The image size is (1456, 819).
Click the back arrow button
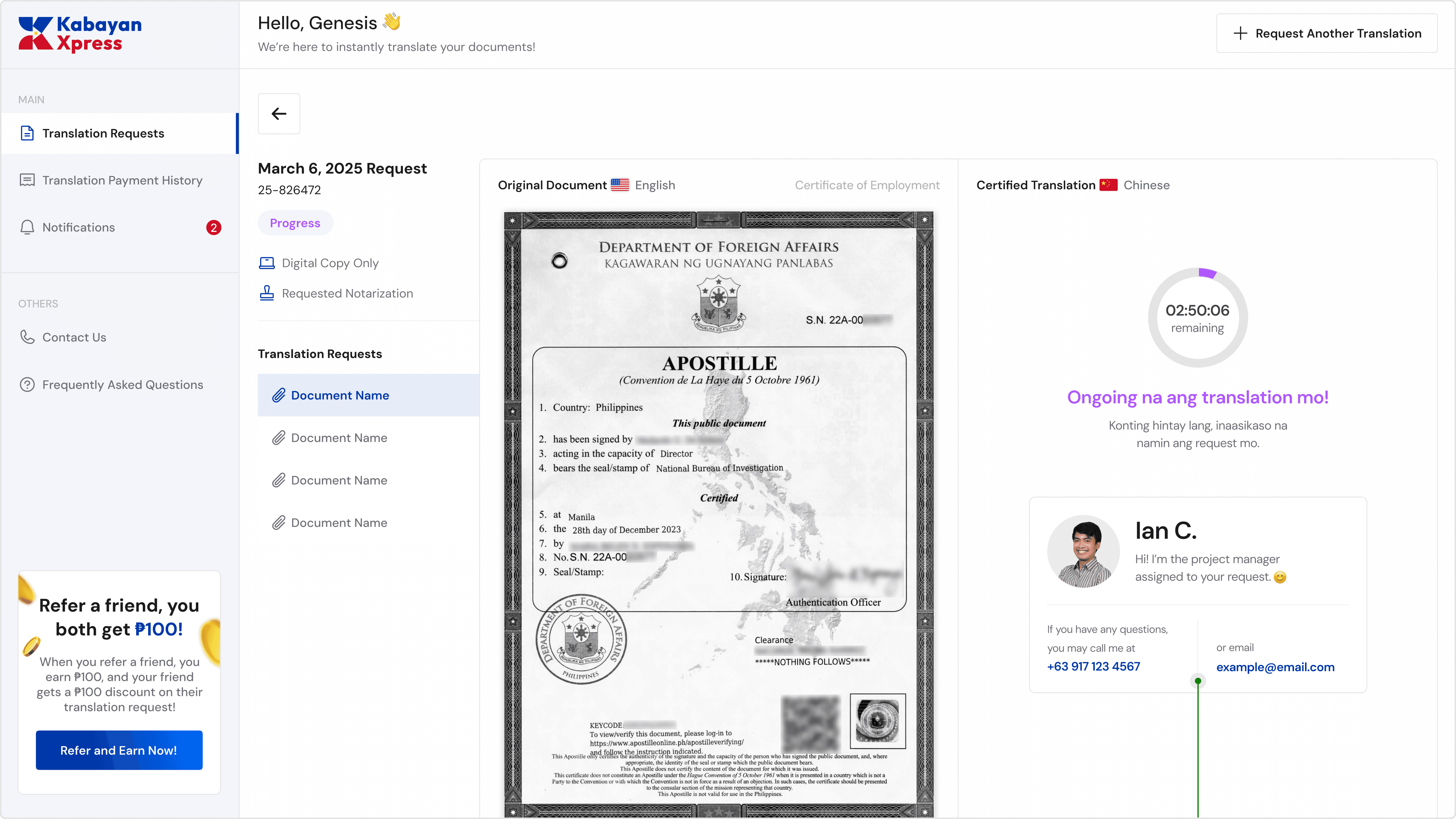[279, 114]
